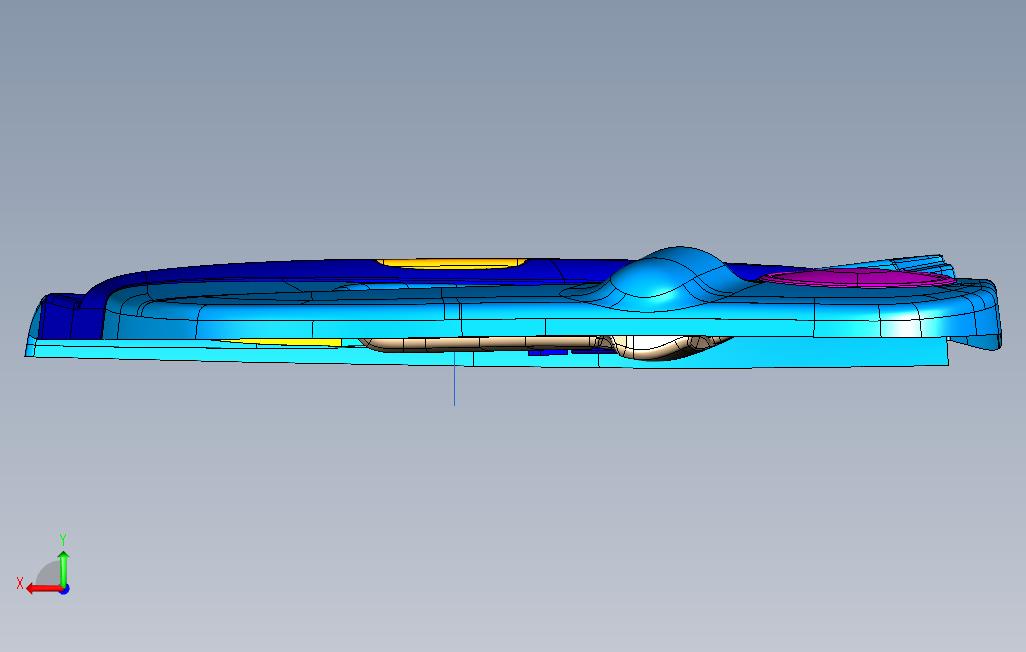Pick the rounded dome bump on the model
Image resolution: width=1026 pixels, height=652 pixels.
[x=674, y=277]
